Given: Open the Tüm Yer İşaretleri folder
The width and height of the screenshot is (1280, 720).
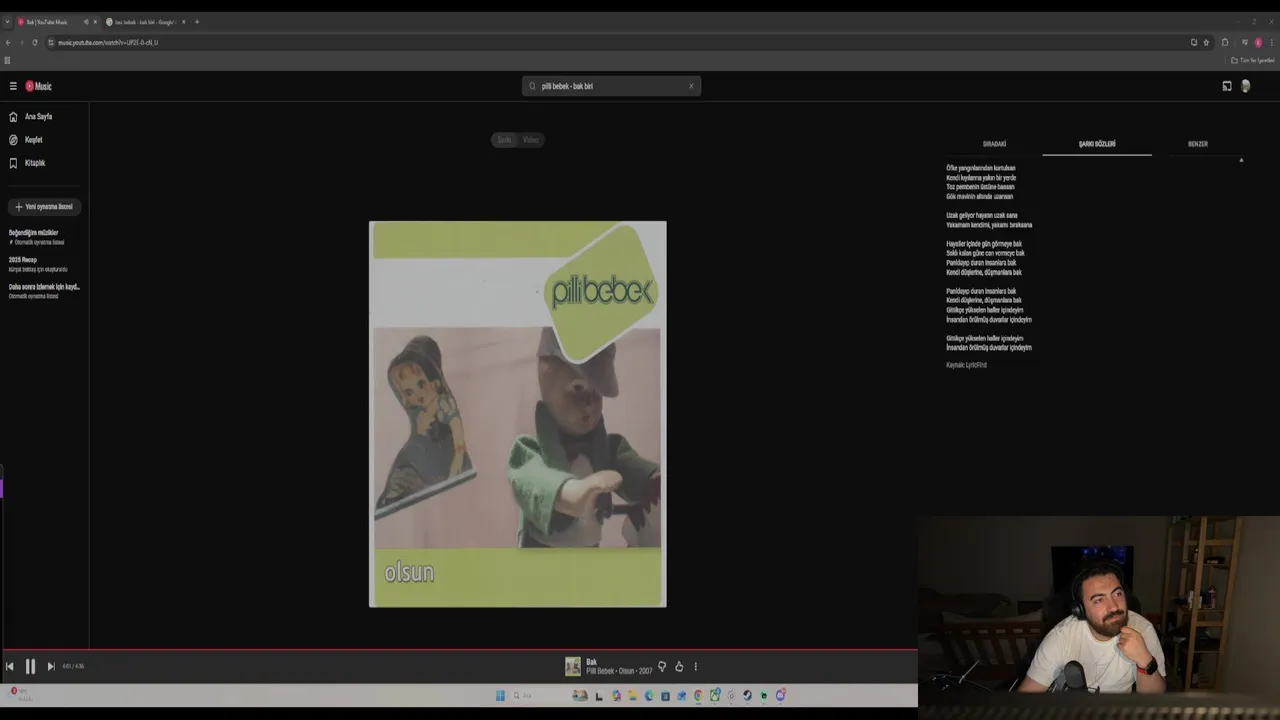Looking at the screenshot, I should click(1253, 60).
